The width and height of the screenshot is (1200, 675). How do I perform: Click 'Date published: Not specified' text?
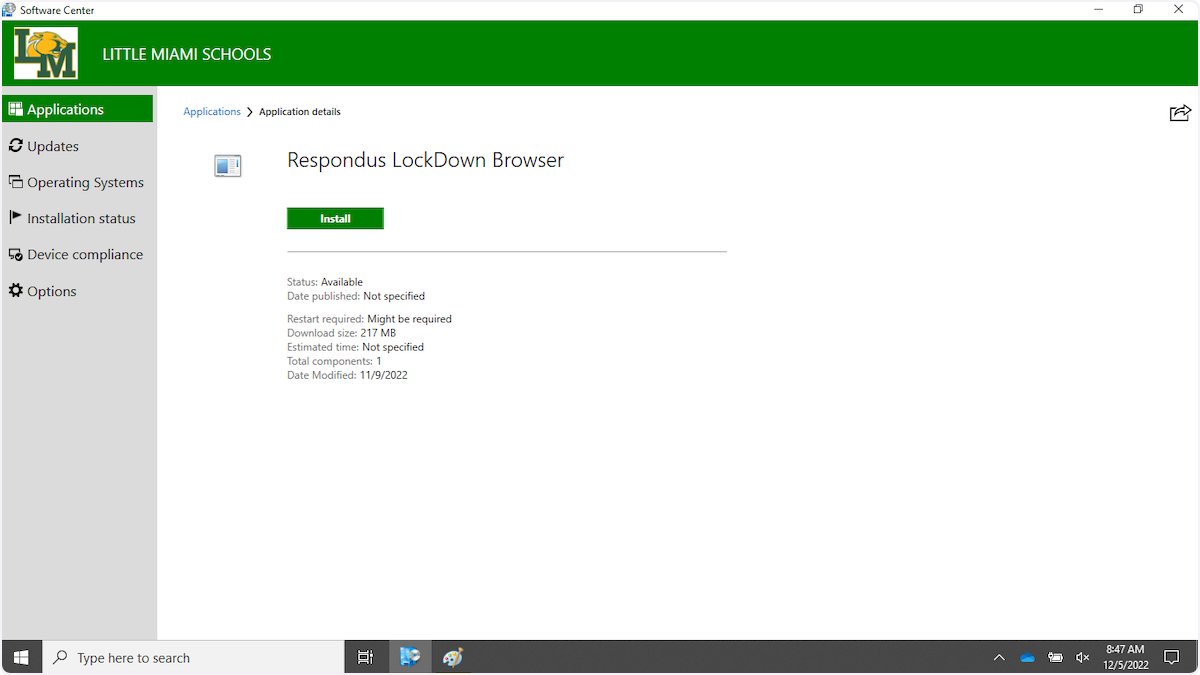point(356,296)
